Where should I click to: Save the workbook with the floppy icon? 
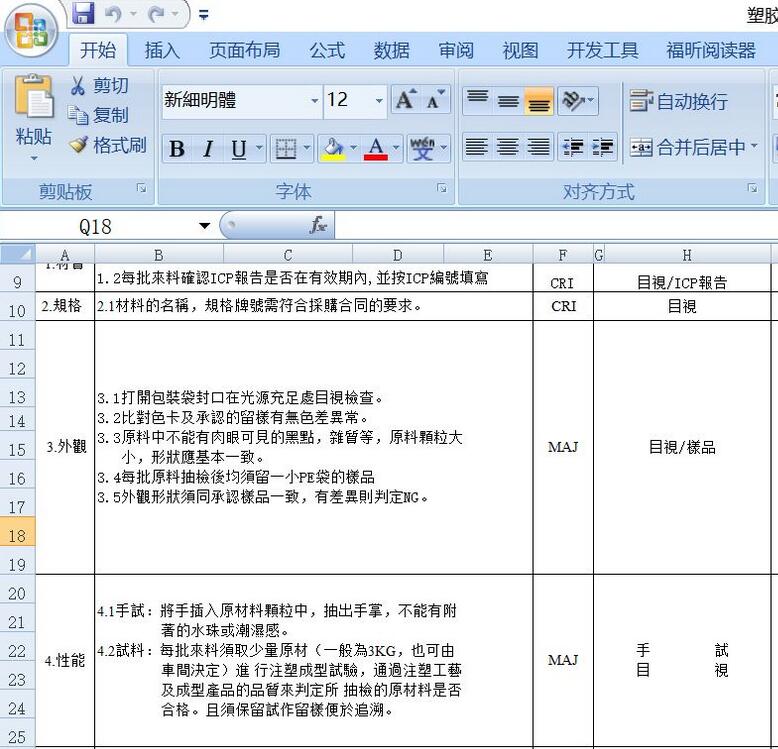[x=83, y=13]
